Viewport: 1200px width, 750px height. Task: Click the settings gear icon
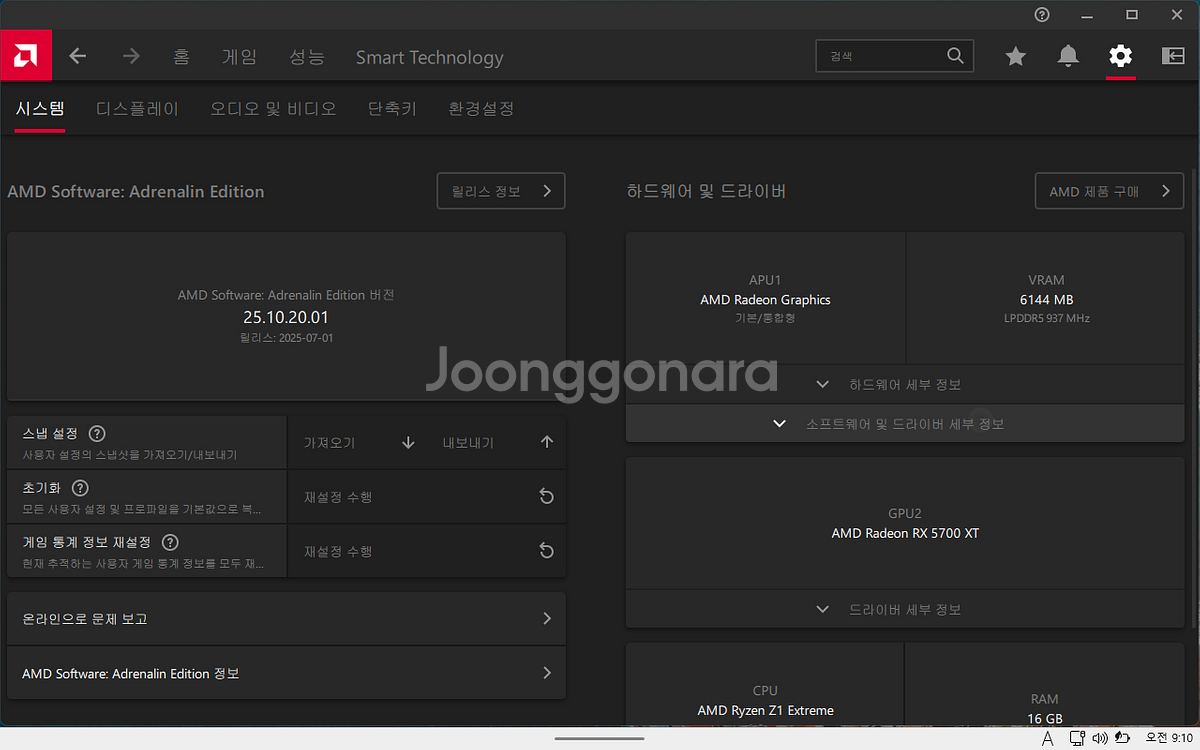tap(1120, 57)
